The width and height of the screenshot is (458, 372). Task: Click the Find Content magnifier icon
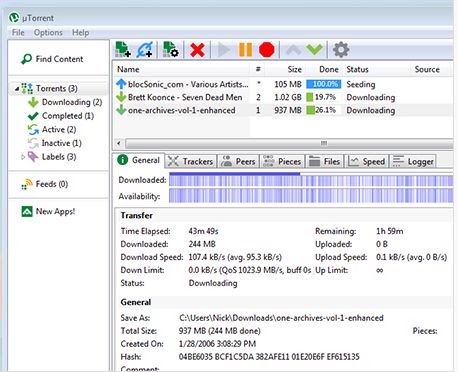26,59
